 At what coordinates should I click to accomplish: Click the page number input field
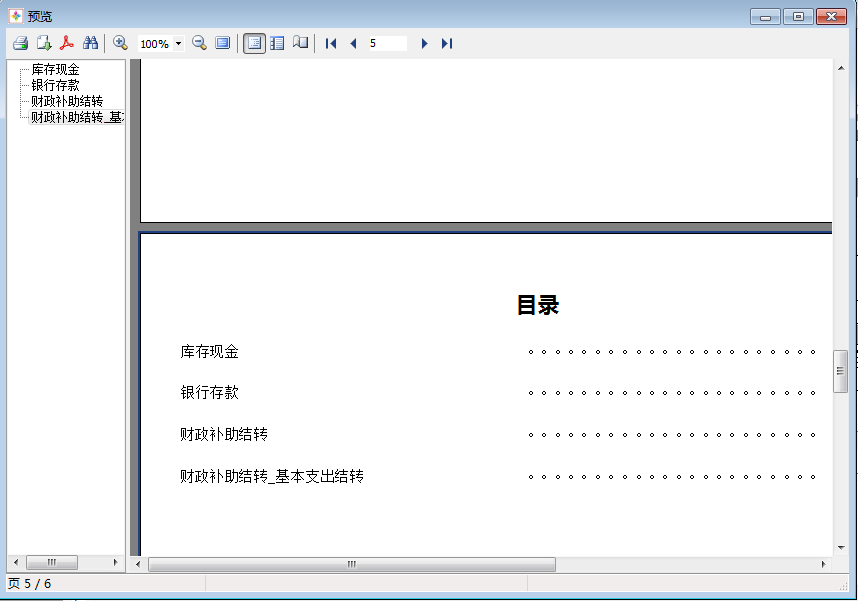coord(387,44)
